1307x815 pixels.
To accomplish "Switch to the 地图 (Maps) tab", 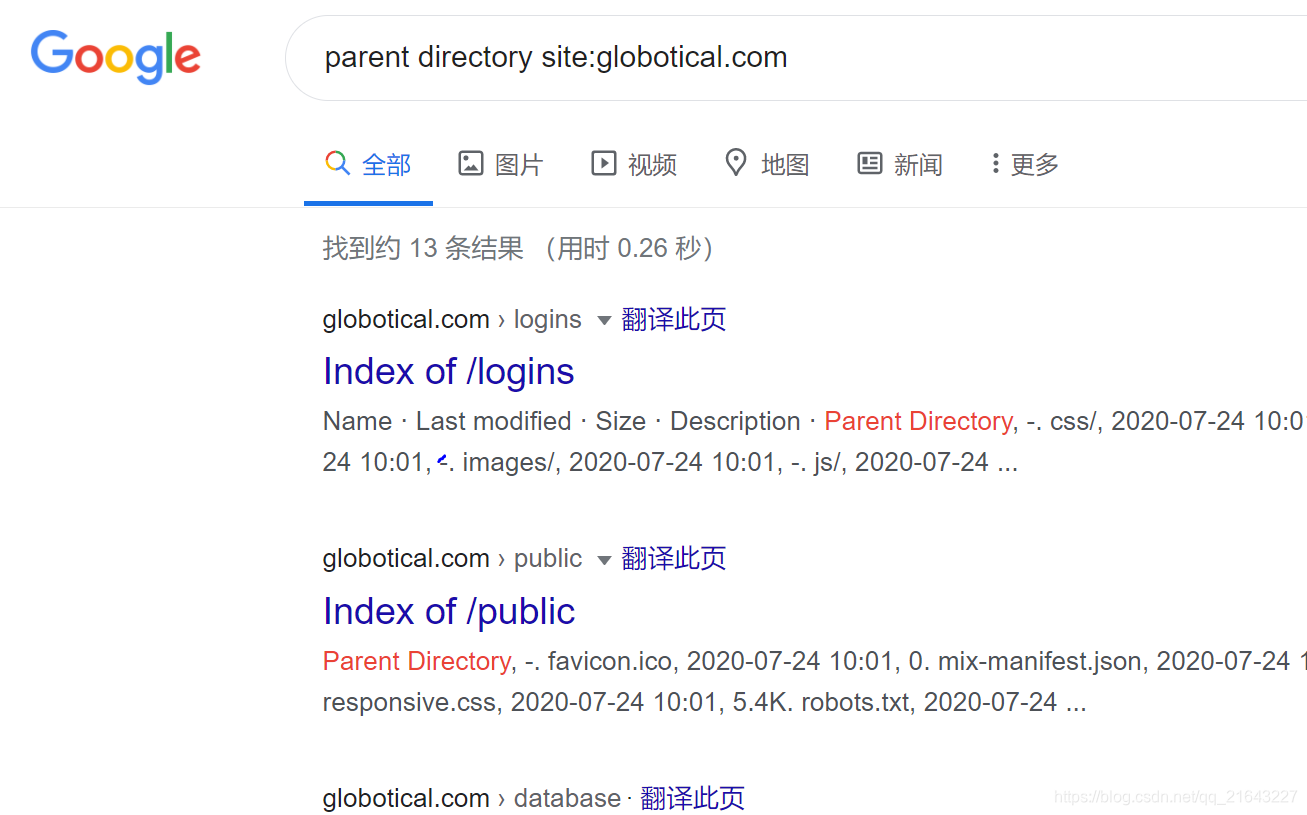I will (x=766, y=165).
